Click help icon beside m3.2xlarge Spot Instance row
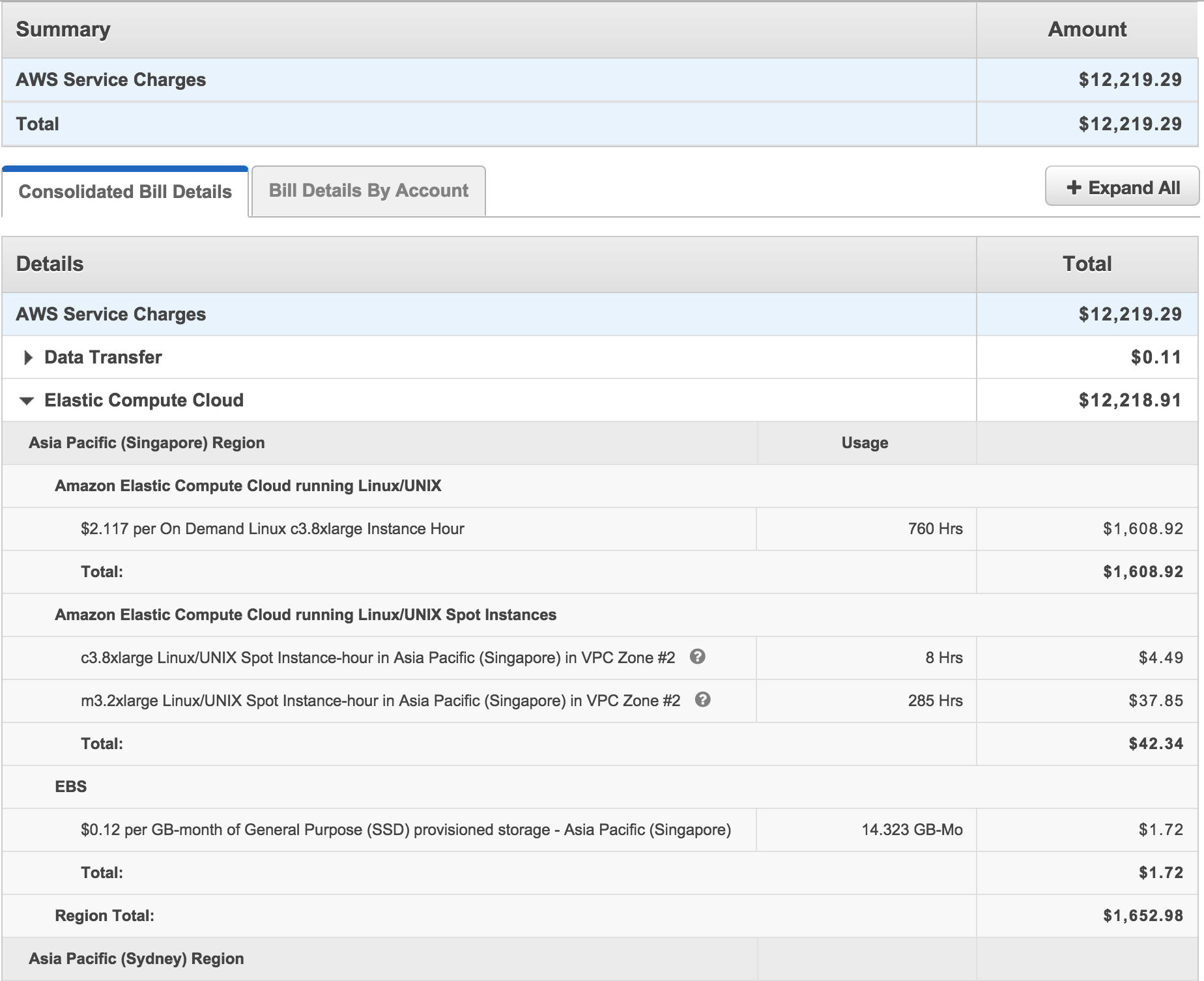Image resolution: width=1204 pixels, height=981 pixels. (x=702, y=700)
